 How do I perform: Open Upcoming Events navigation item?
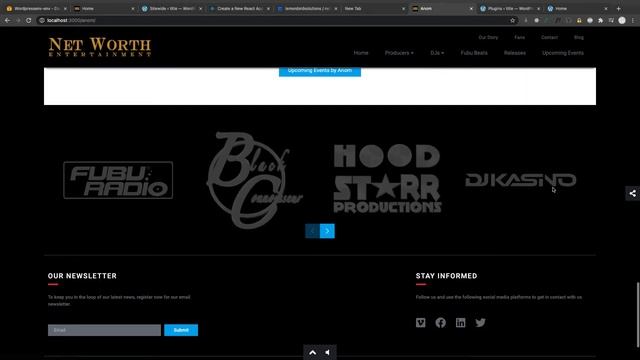(563, 53)
